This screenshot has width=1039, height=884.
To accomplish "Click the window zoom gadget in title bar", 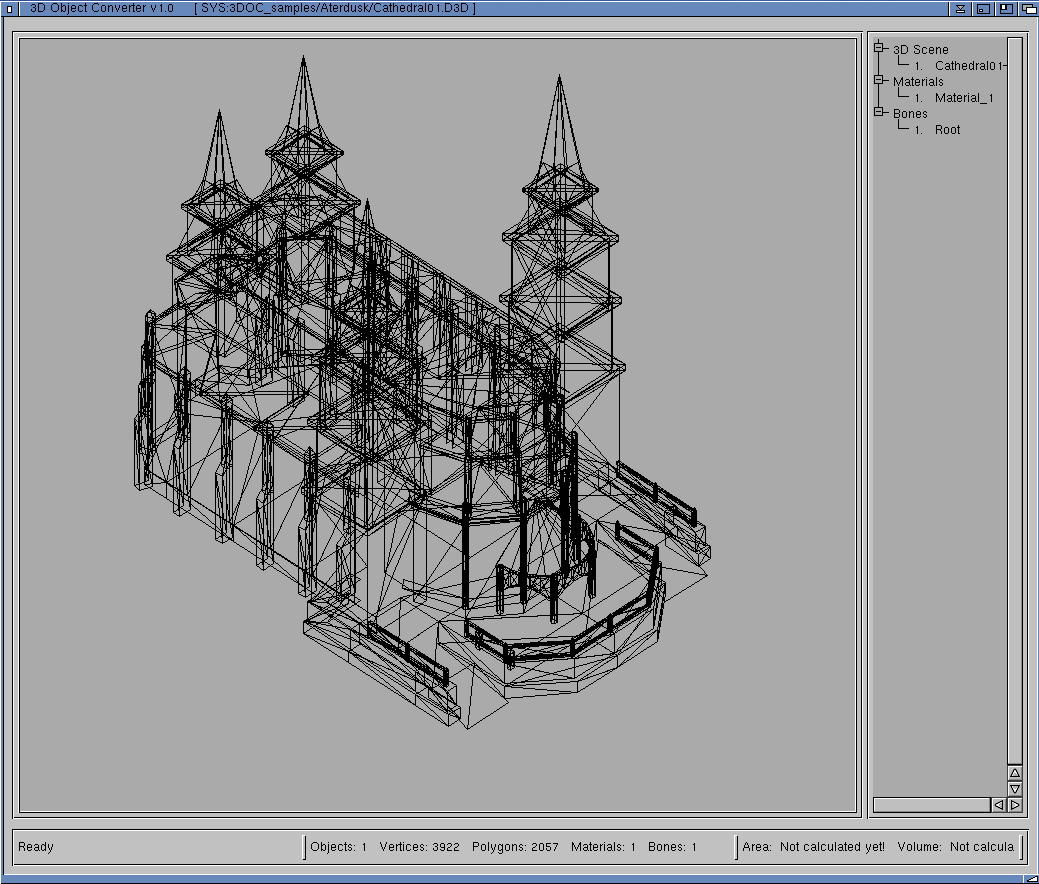I will (x=1007, y=8).
